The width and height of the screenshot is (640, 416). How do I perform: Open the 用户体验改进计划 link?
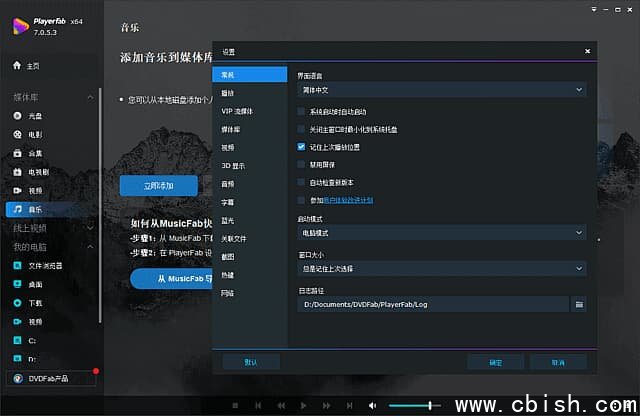coord(348,200)
